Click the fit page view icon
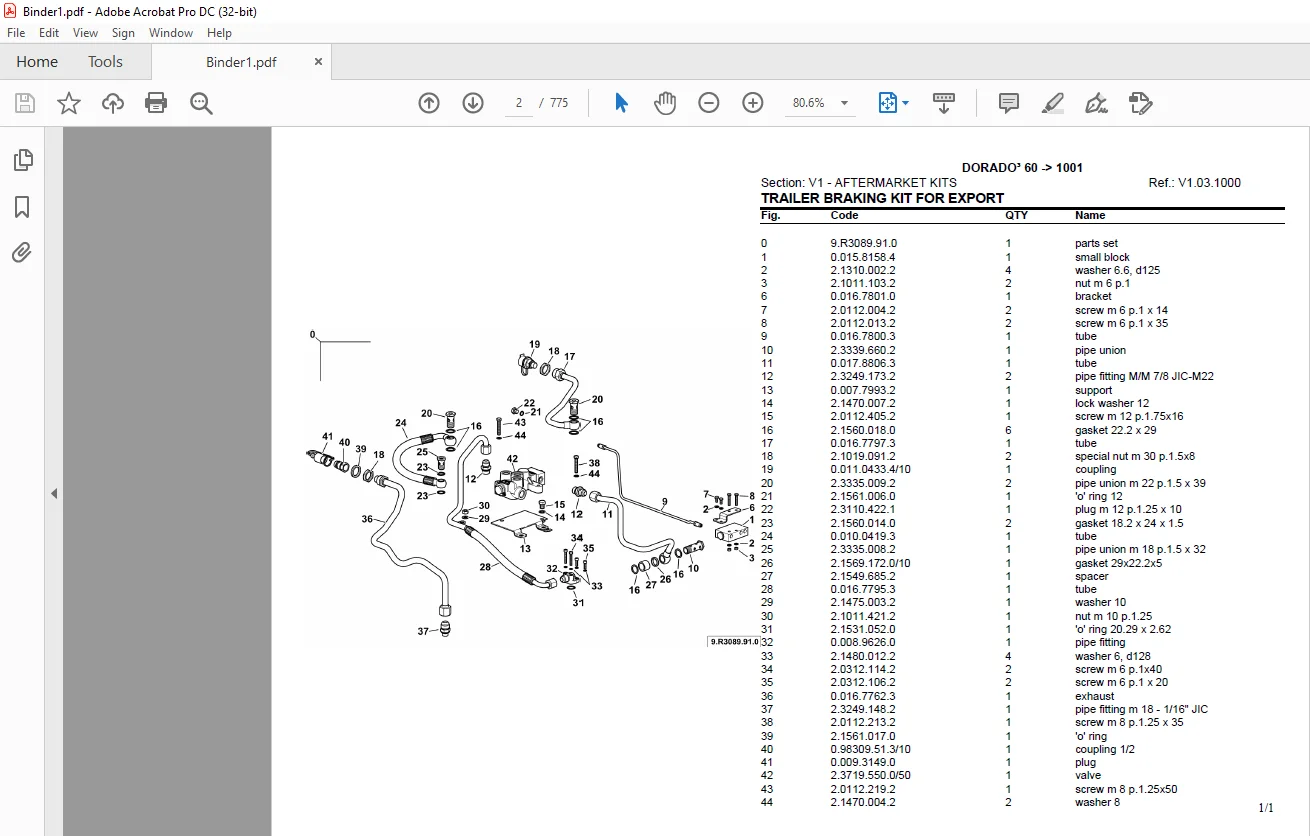This screenshot has width=1310, height=836. (x=887, y=103)
